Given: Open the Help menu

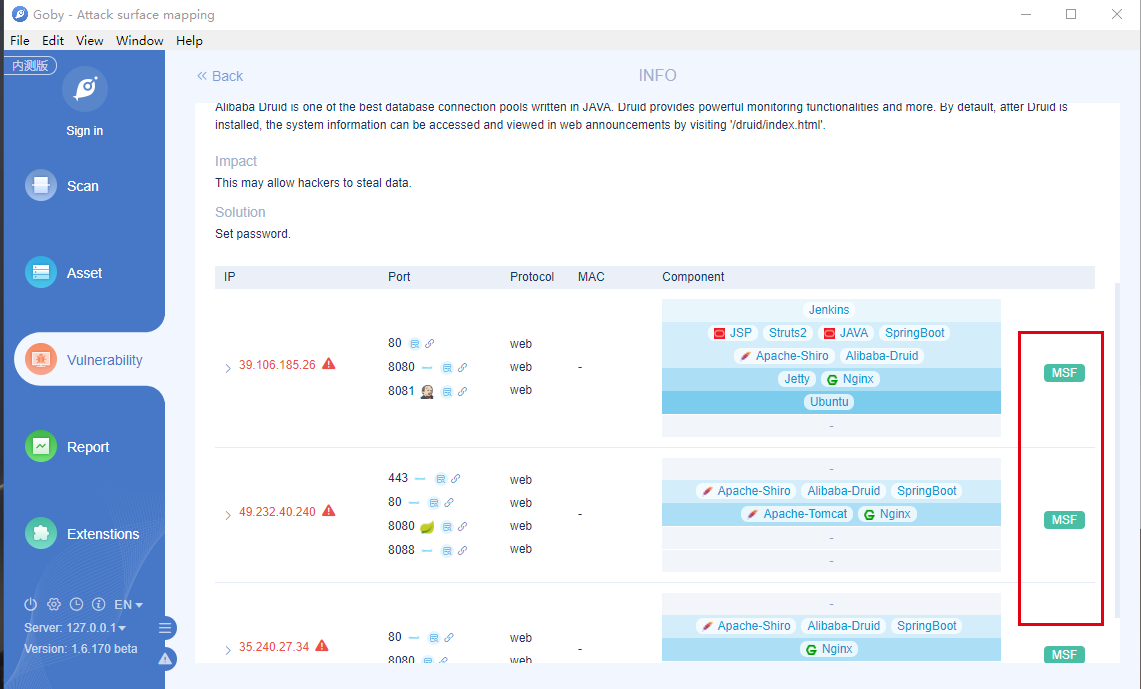Looking at the screenshot, I should point(189,41).
